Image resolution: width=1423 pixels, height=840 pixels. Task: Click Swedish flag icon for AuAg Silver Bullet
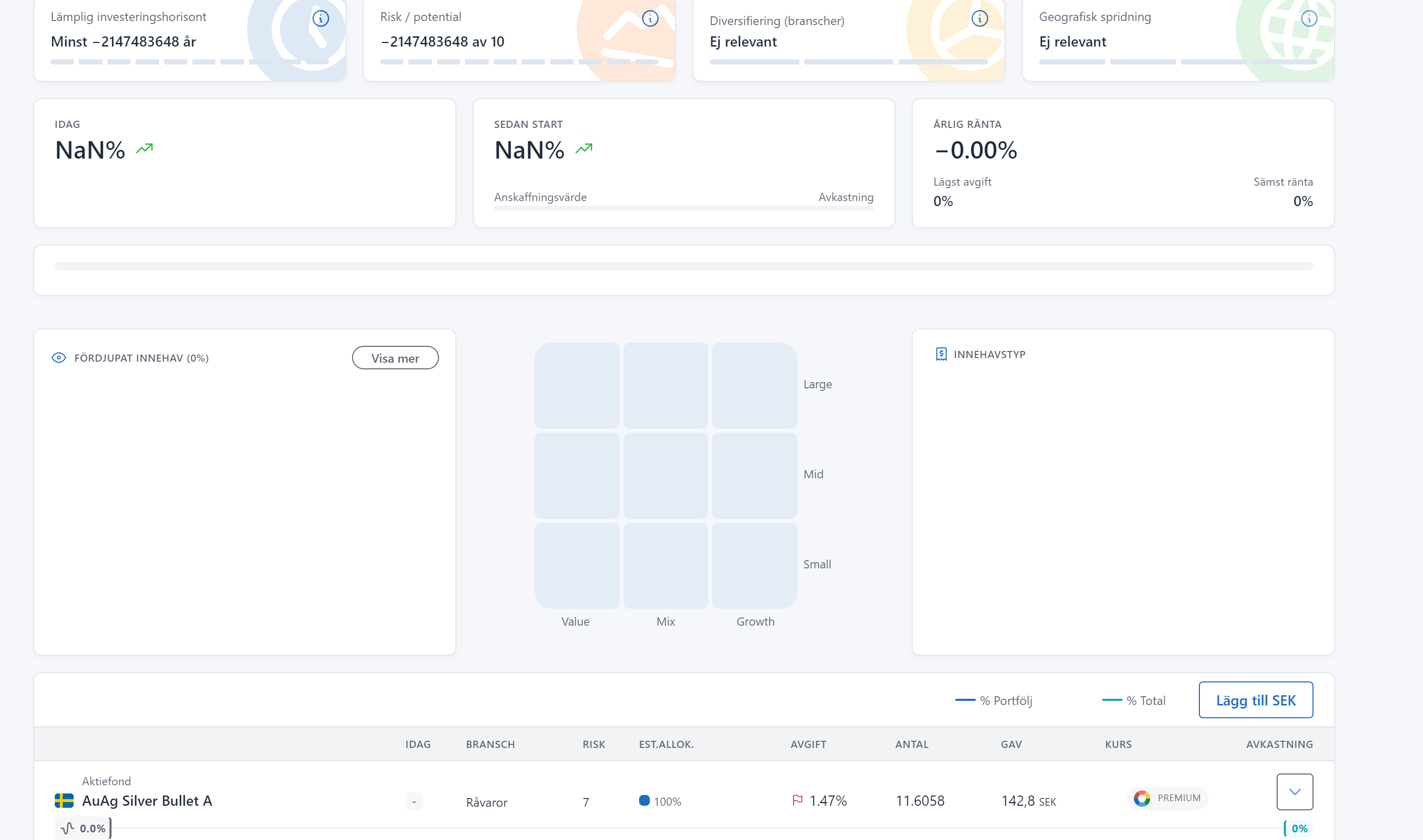click(x=64, y=801)
